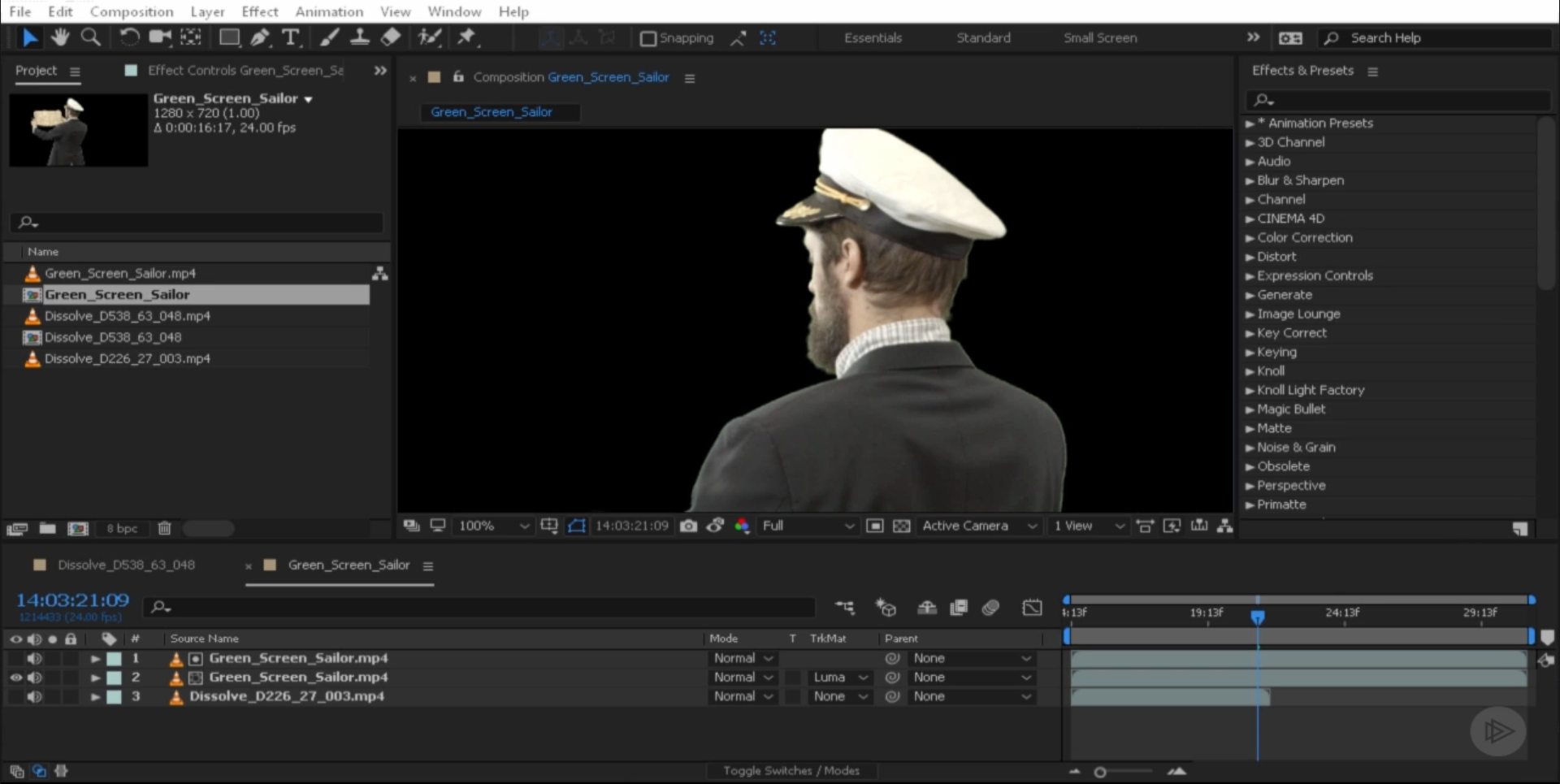Click layer 2 label color swatch
The height and width of the screenshot is (784, 1560).
pos(115,678)
